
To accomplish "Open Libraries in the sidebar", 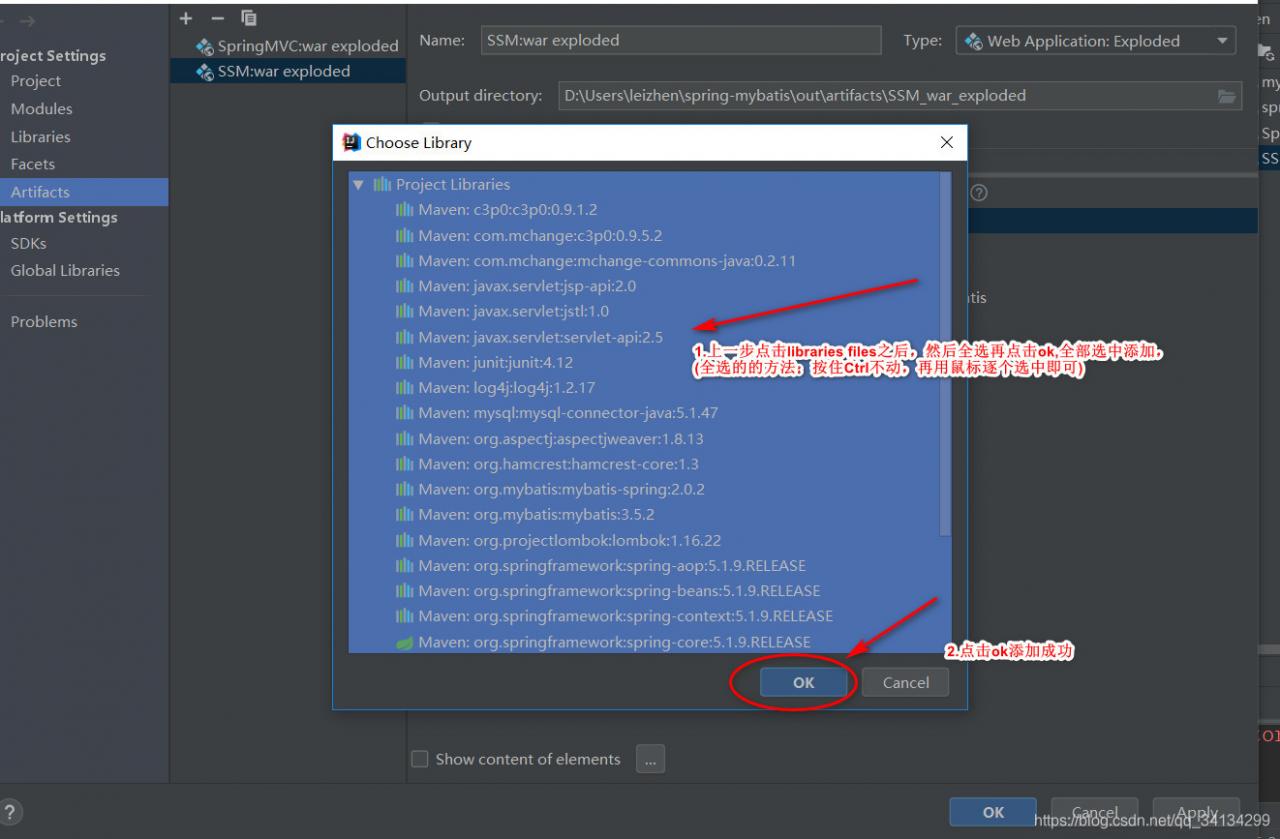I will (40, 137).
